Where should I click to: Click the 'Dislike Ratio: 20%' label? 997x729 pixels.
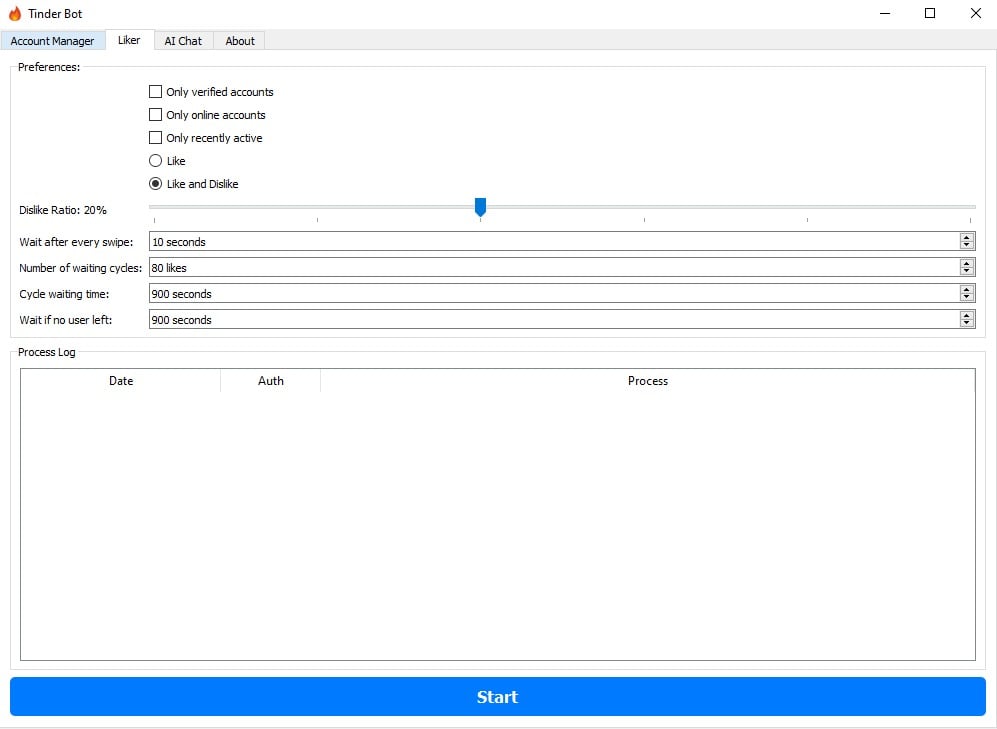coord(63,210)
